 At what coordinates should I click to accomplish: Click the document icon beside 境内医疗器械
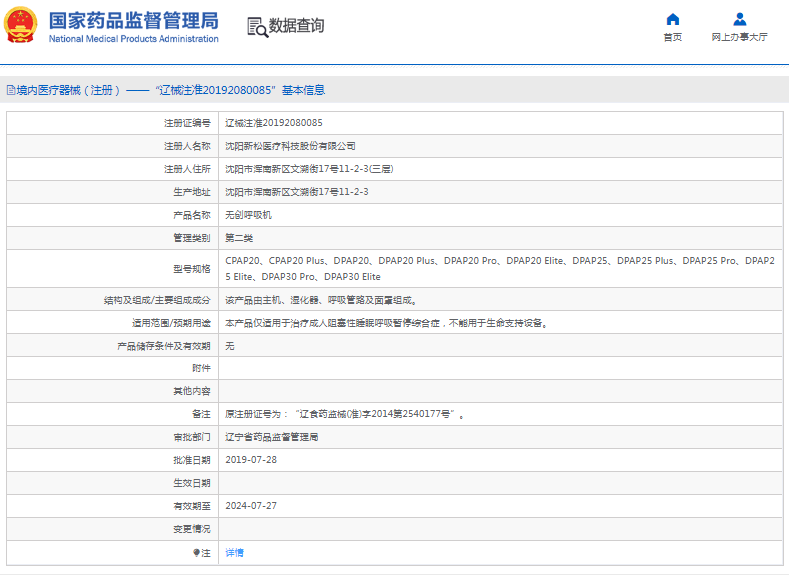[11, 90]
